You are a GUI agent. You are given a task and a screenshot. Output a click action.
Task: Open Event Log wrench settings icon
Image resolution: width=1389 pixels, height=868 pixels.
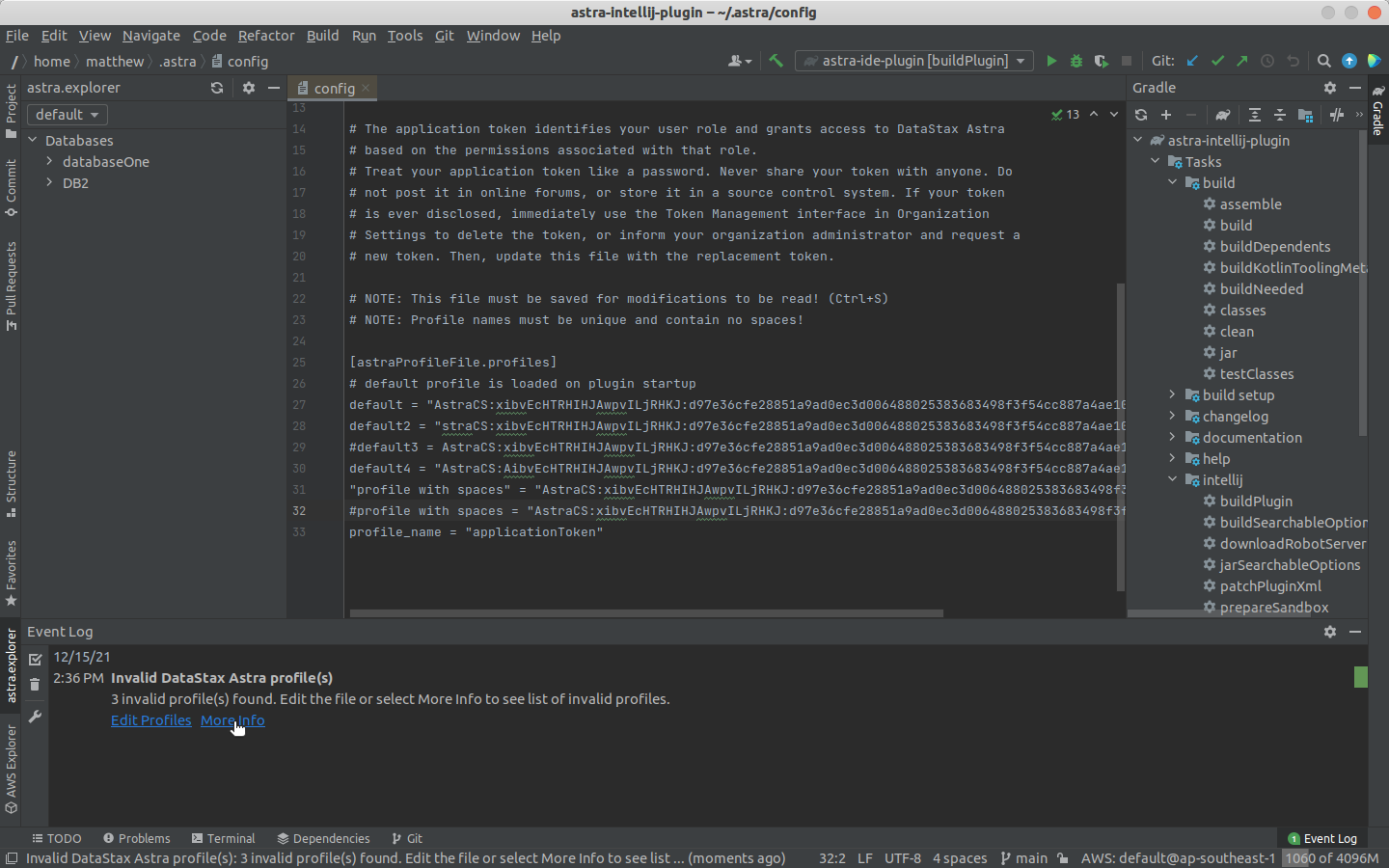tap(35, 717)
